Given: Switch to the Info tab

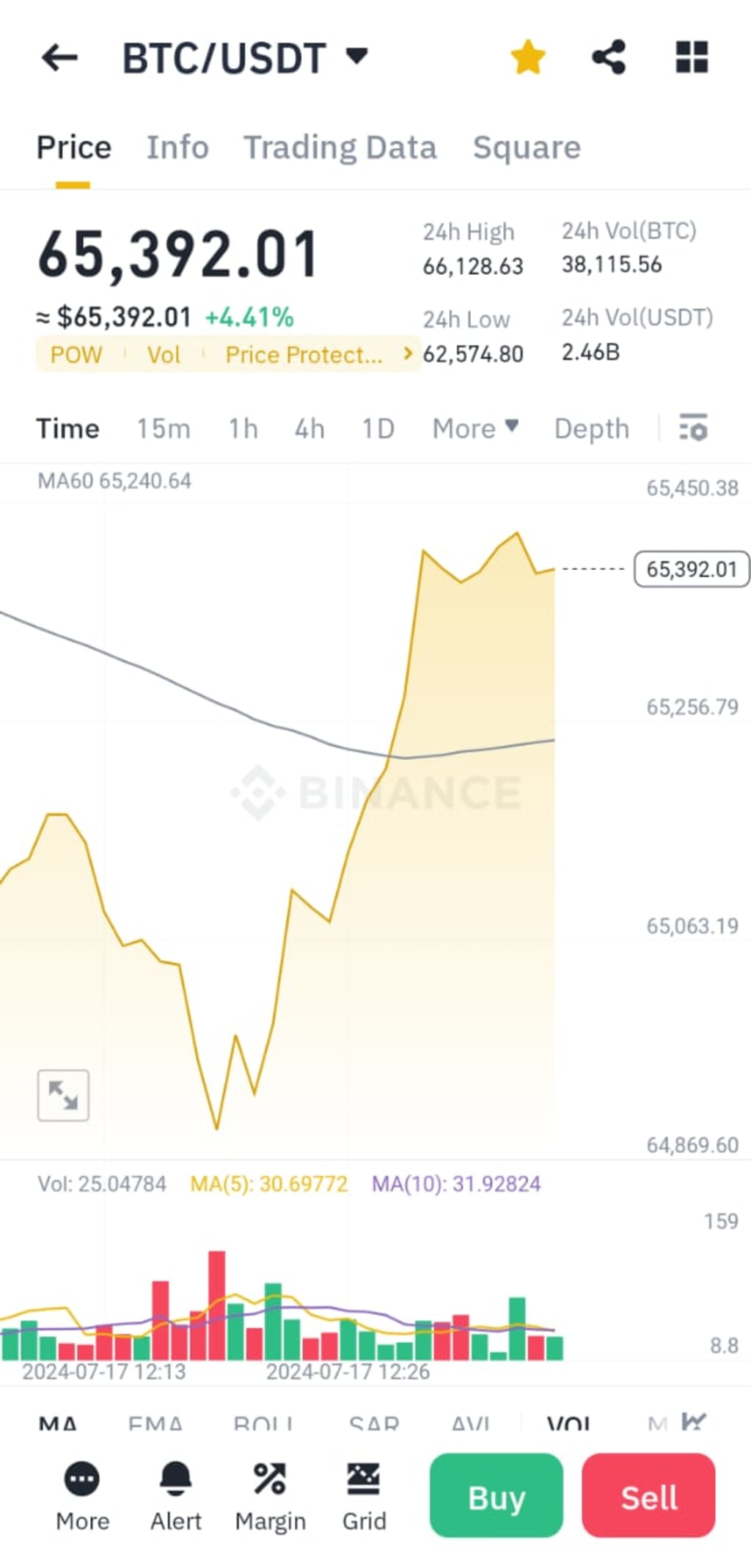Looking at the screenshot, I should coord(177,147).
